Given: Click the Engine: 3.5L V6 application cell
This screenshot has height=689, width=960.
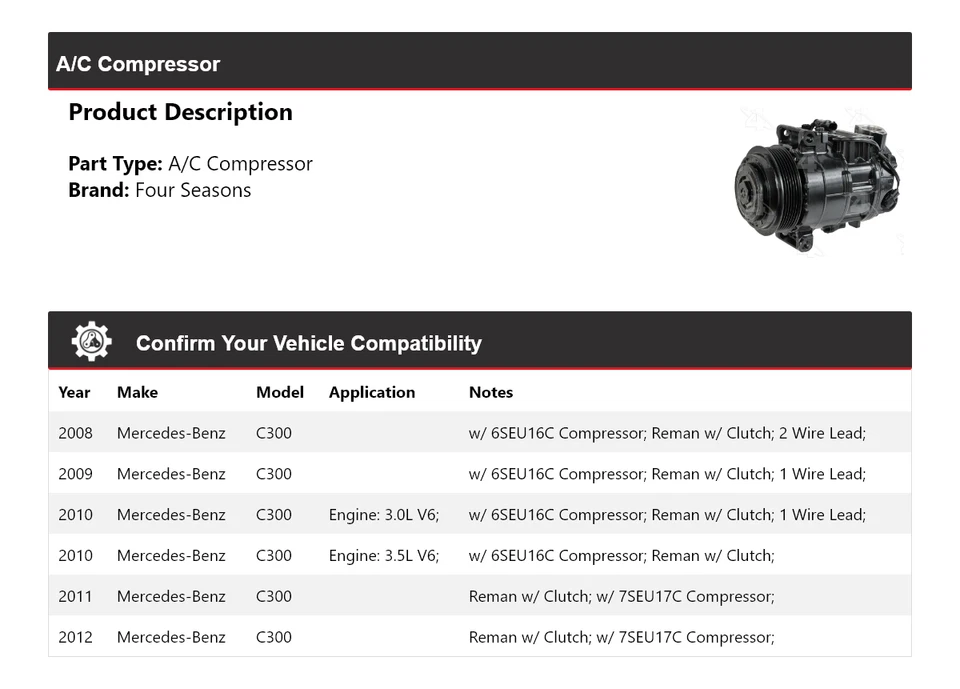Looking at the screenshot, I should 383,556.
